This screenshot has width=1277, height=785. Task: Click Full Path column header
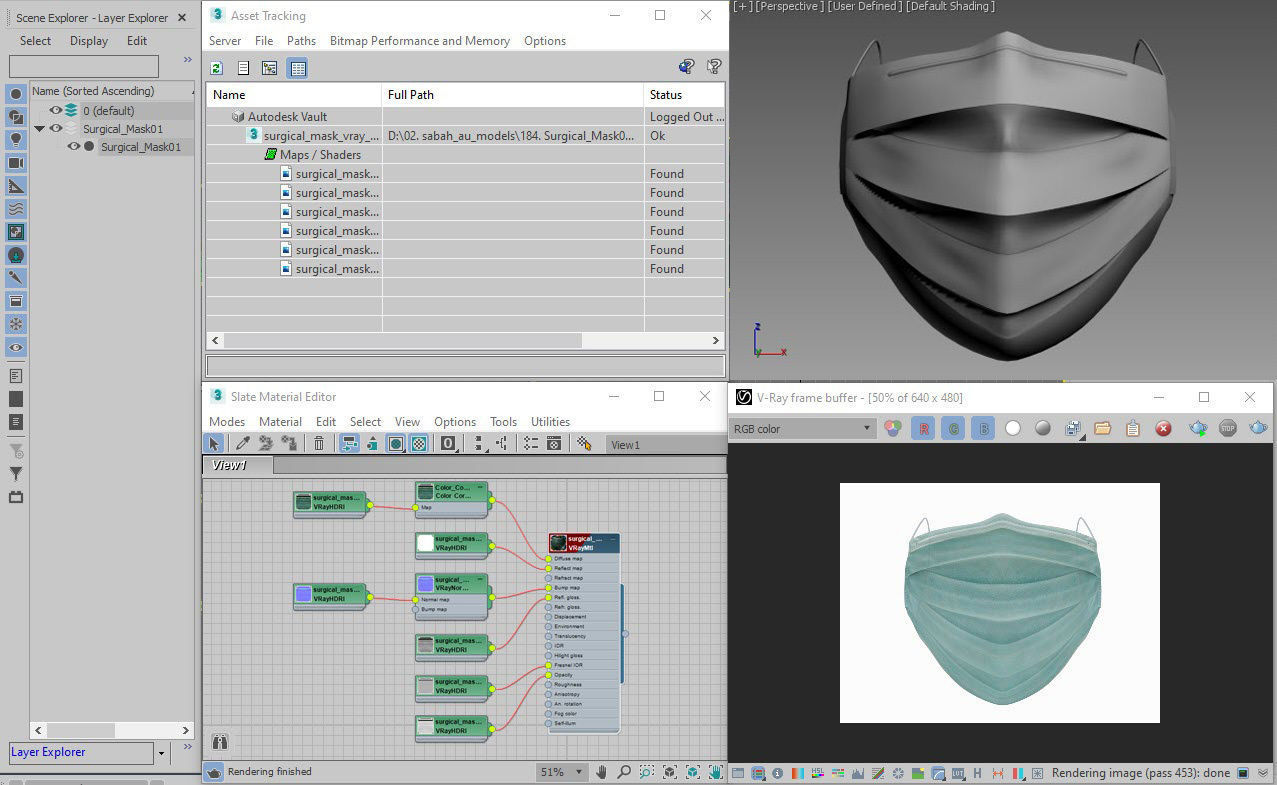pos(513,94)
